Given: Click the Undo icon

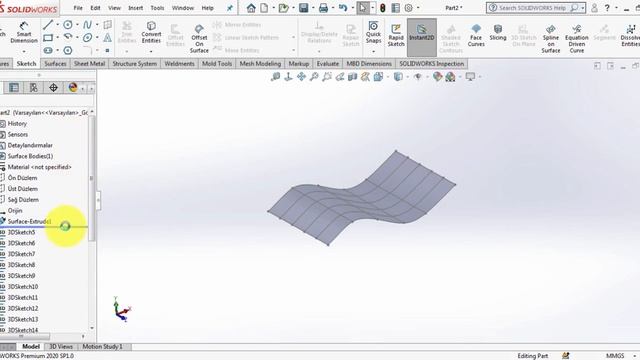Looking at the screenshot, I should click(342, 8).
